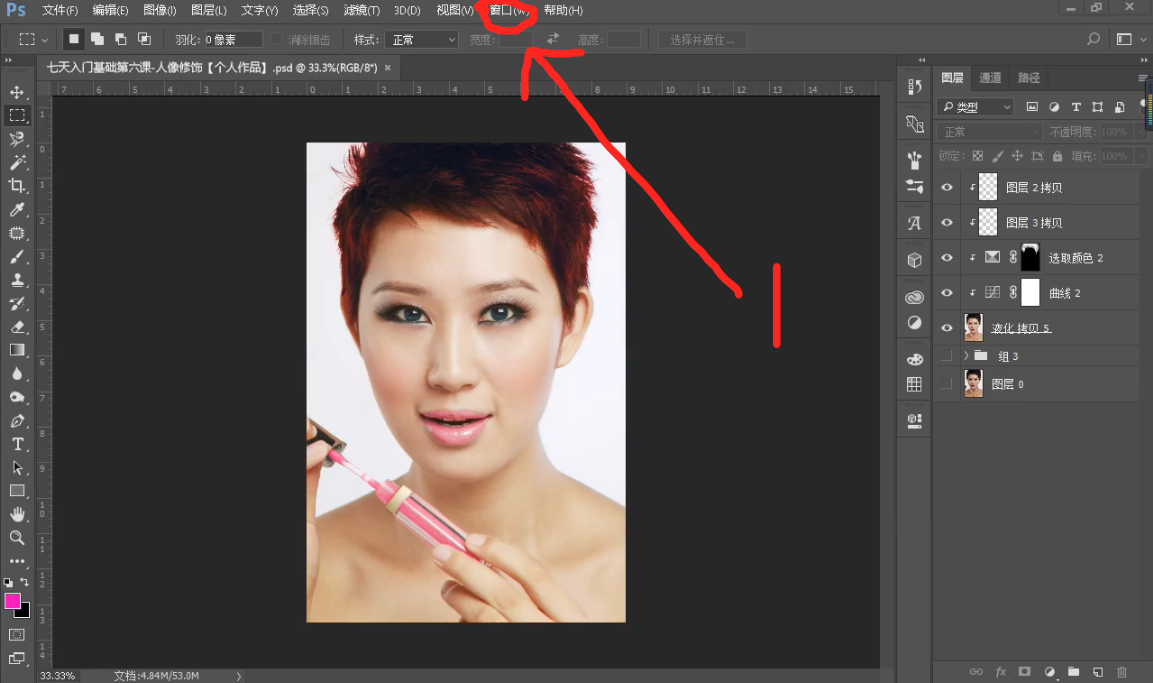The height and width of the screenshot is (683, 1153).
Task: Select the Hand tool
Action: pos(17,514)
